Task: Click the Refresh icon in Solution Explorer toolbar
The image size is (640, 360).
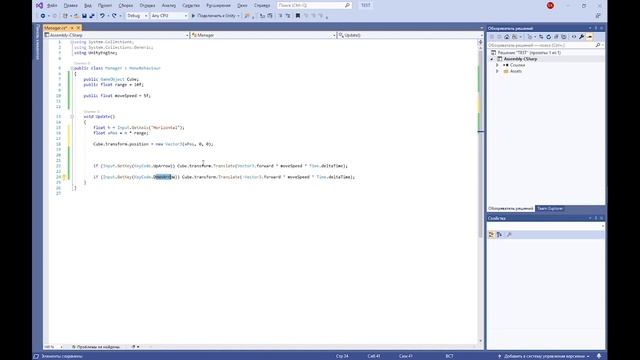Action: (x=549, y=37)
